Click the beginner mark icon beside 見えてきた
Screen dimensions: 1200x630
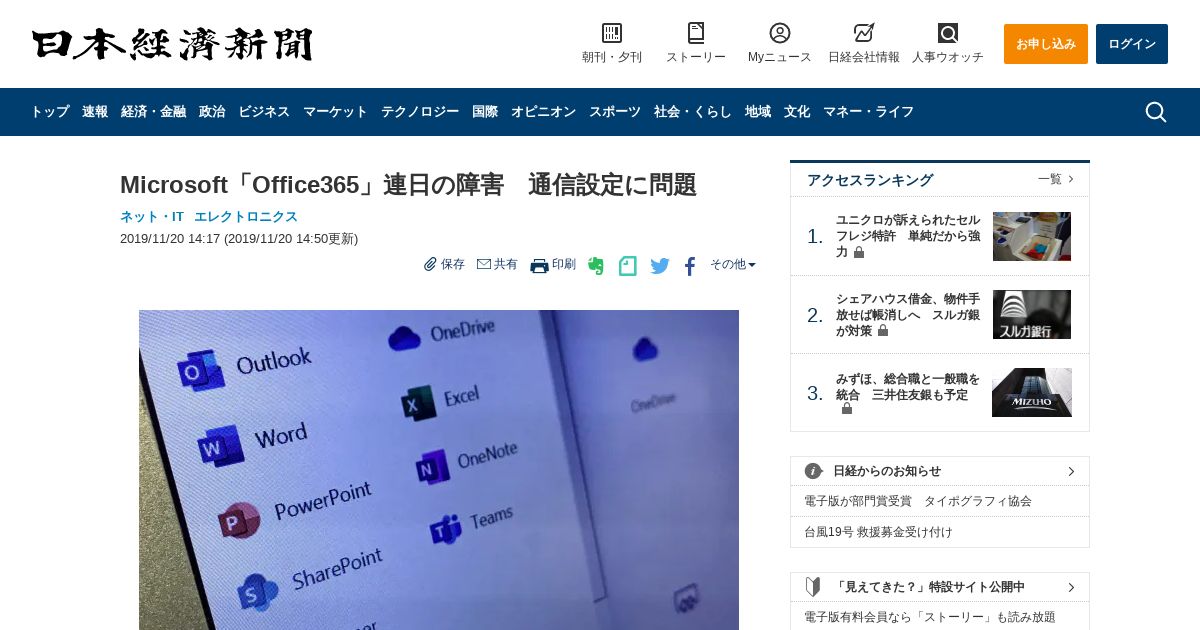(x=814, y=587)
